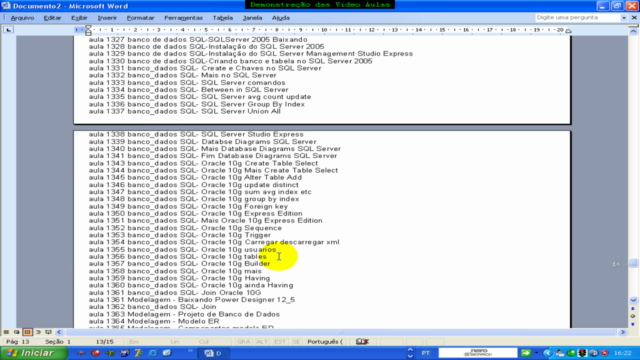Open the Janela menu
640x360 pixels.
coord(252,18)
